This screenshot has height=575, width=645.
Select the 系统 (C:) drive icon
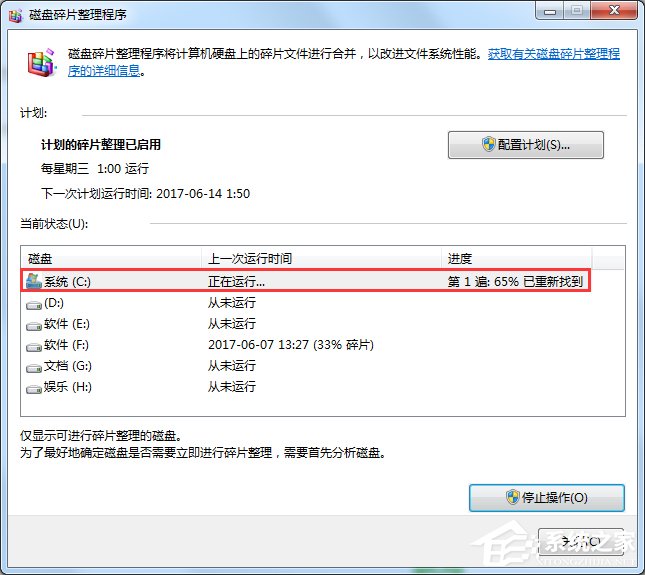point(34,281)
